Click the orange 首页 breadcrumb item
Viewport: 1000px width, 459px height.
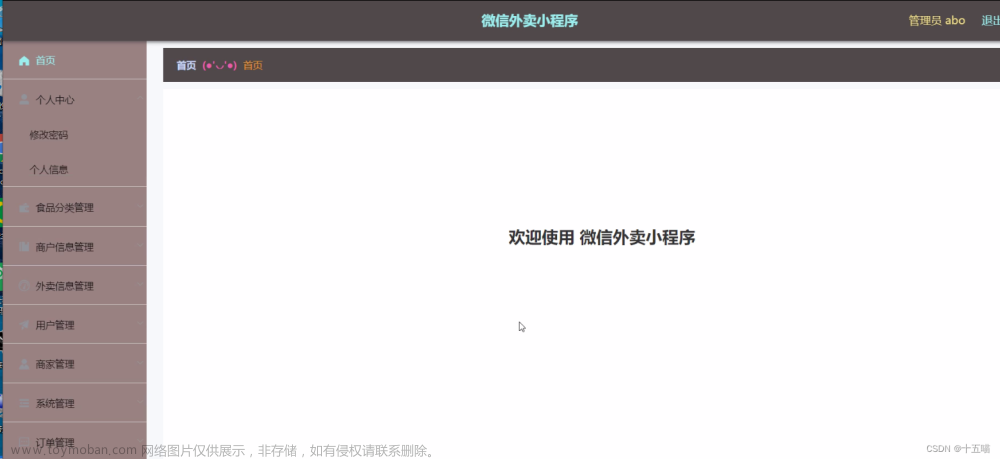click(x=253, y=66)
